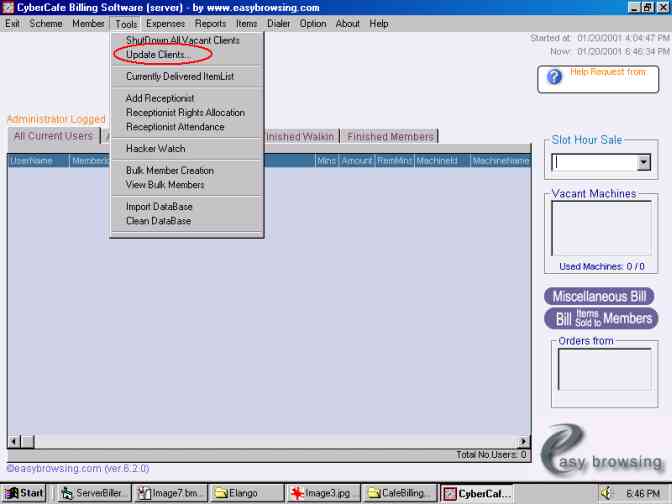Switch to Image3.jpg taskbar window
This screenshot has height=504, width=672.
click(x=321, y=493)
